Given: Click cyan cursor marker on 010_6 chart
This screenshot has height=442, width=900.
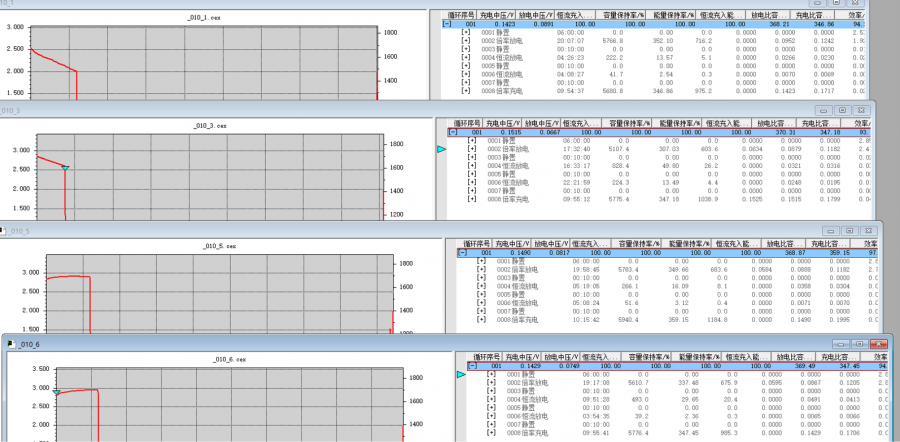Looking at the screenshot, I should [x=57, y=393].
